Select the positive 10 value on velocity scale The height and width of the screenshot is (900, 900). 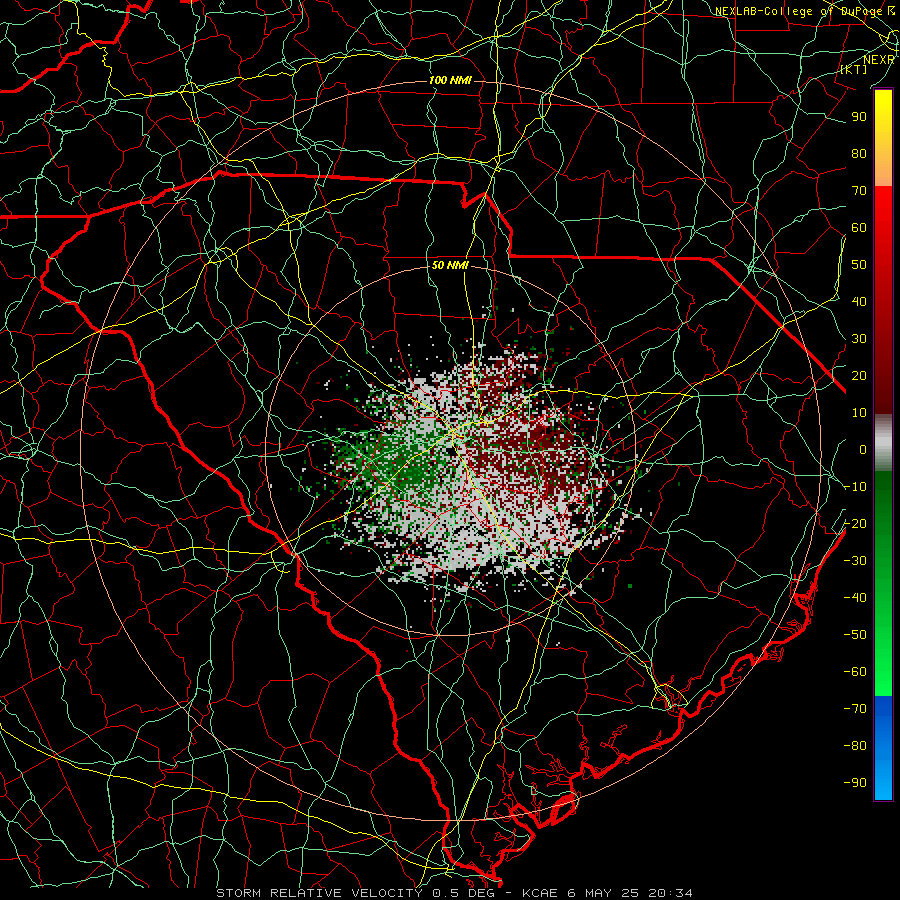(x=859, y=413)
